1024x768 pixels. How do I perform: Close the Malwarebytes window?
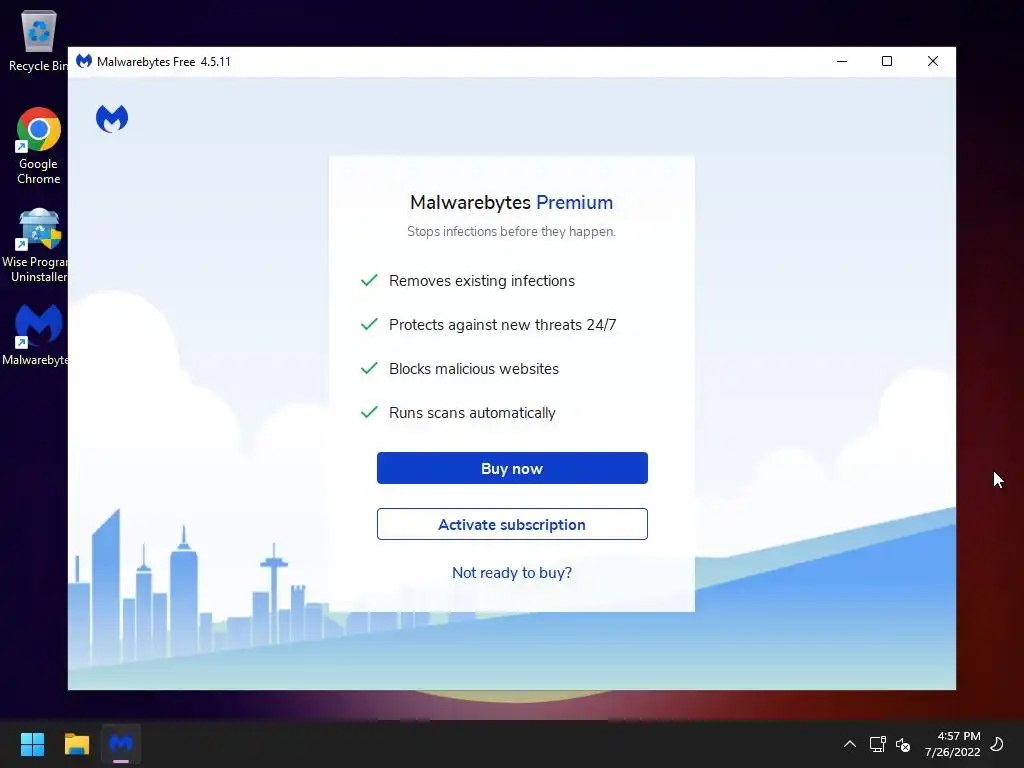click(933, 61)
